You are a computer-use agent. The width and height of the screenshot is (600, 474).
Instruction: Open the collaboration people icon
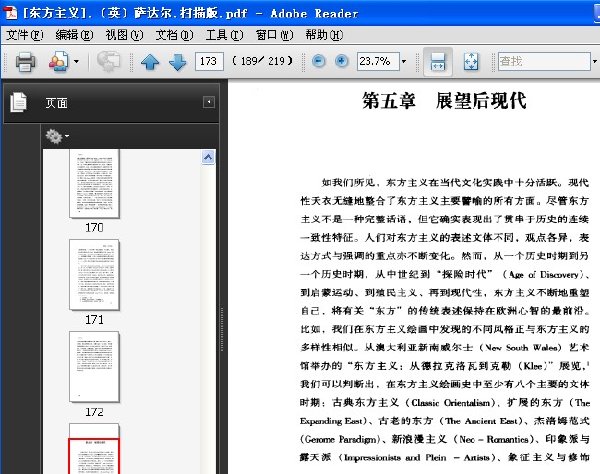coord(59,61)
